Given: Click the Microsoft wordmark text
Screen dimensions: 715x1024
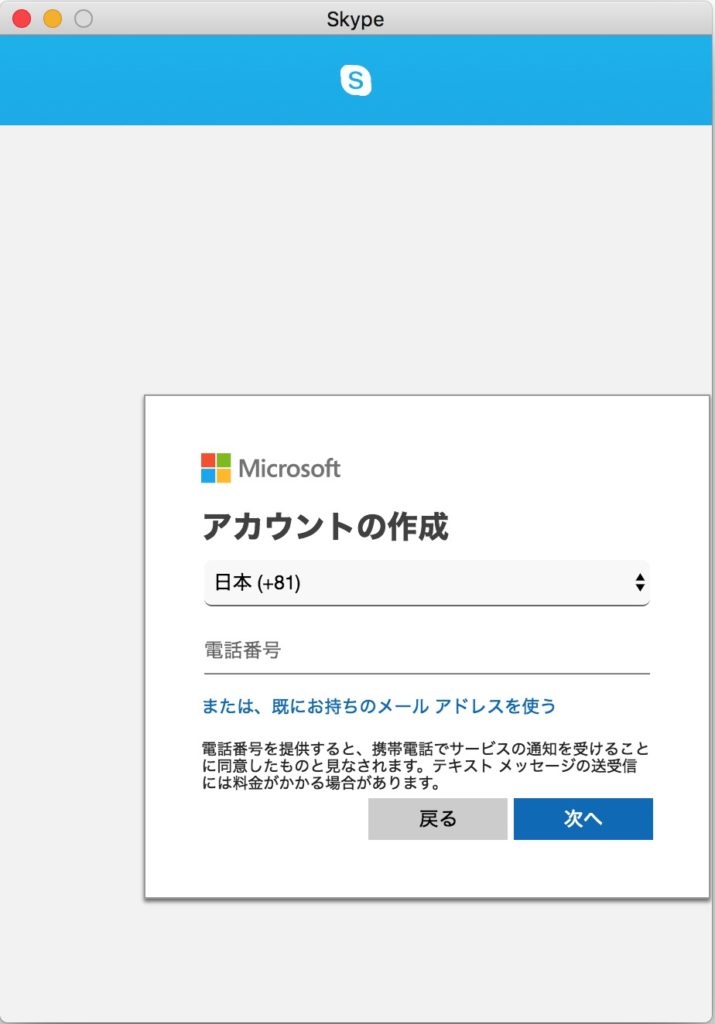Looking at the screenshot, I should click(289, 468).
